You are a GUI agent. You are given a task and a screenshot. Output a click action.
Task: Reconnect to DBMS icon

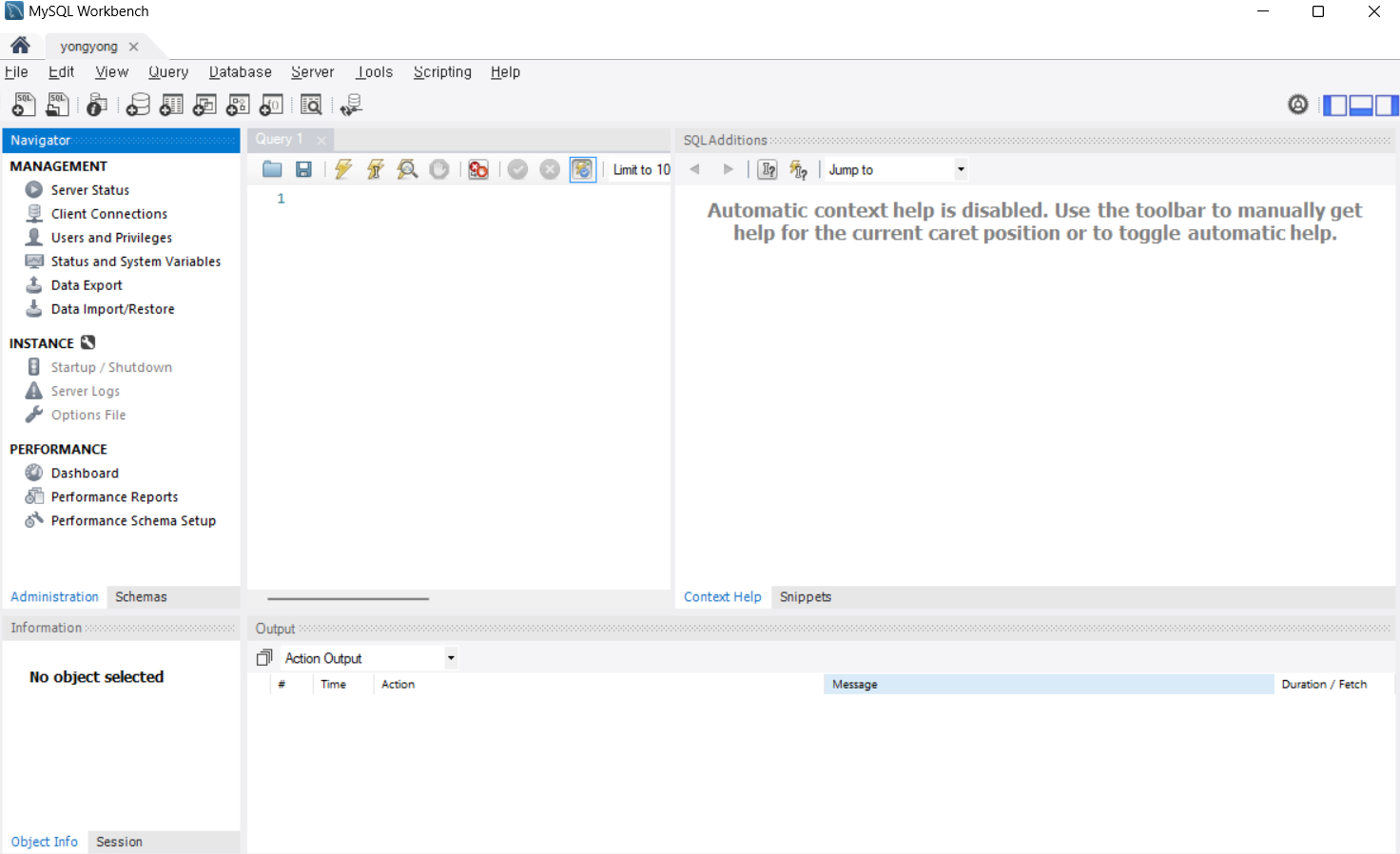click(x=352, y=105)
